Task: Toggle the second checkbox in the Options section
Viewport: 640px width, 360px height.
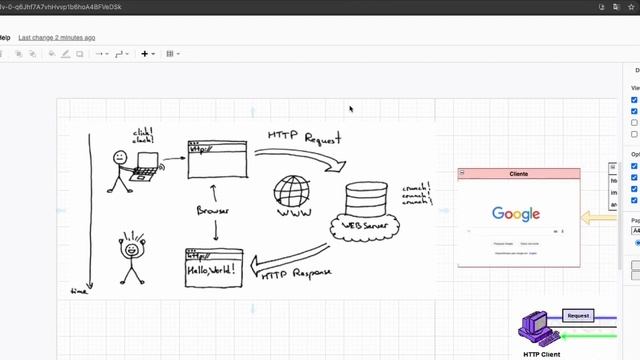Action: (634, 178)
